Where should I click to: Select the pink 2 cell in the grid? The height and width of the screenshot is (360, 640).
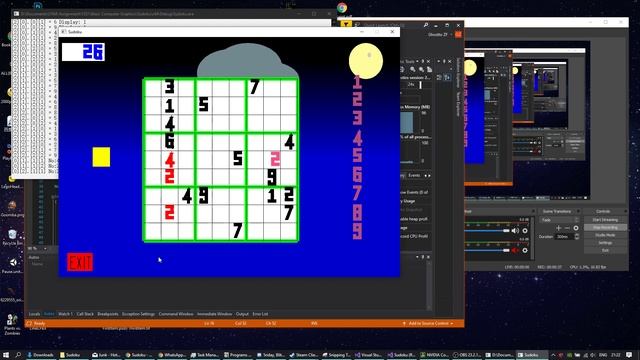point(276,159)
